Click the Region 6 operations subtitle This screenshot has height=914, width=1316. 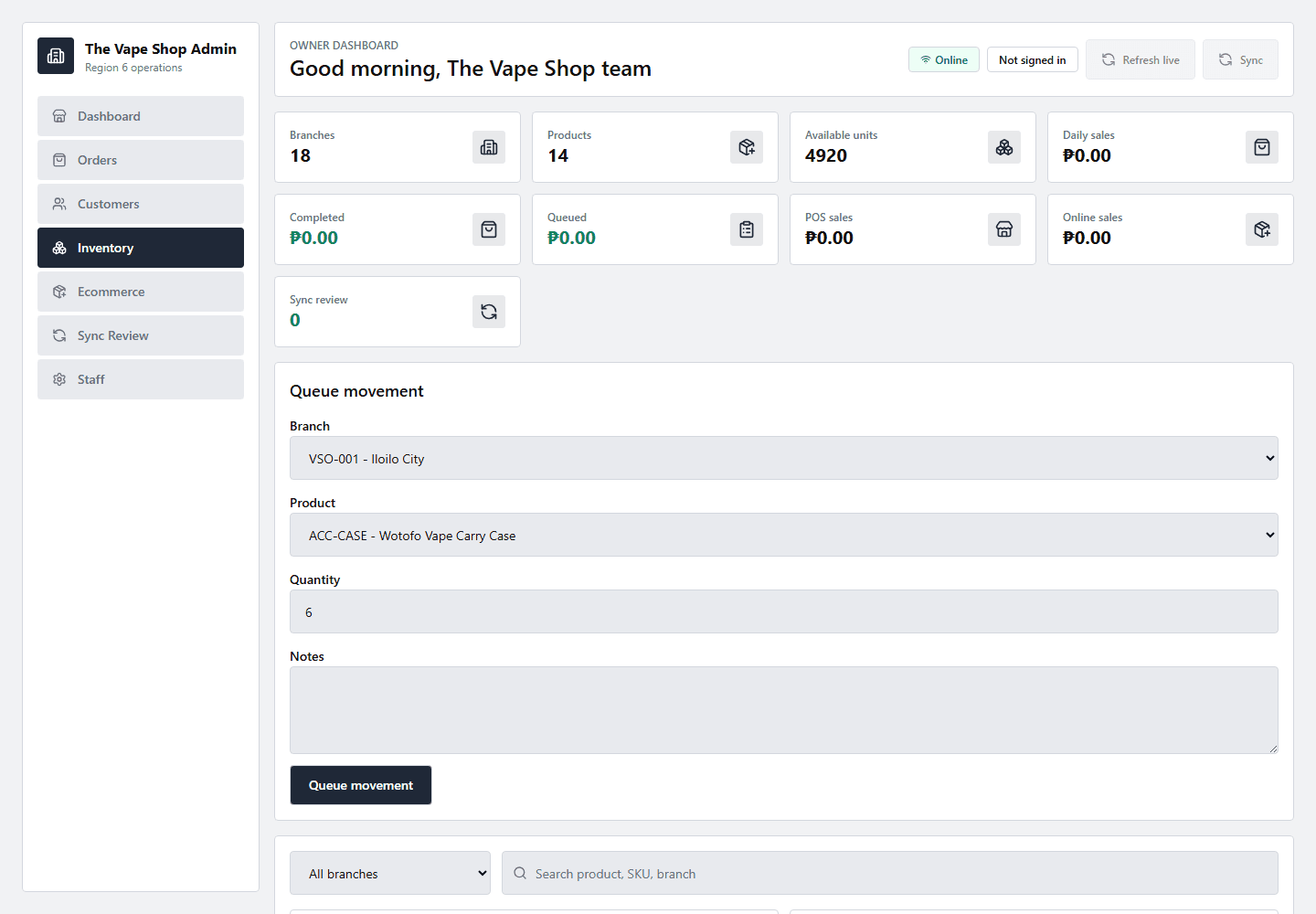(x=133, y=68)
